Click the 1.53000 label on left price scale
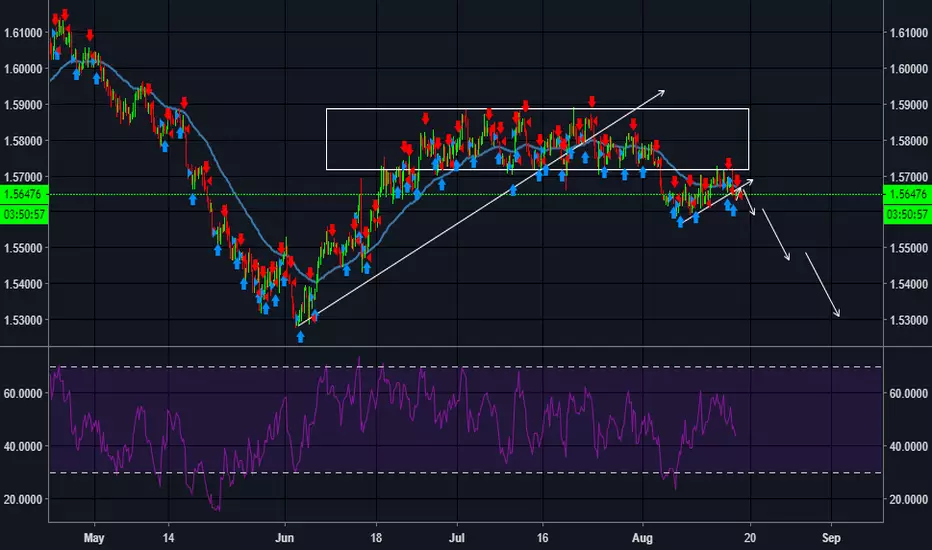The height and width of the screenshot is (550, 932). coord(23,320)
